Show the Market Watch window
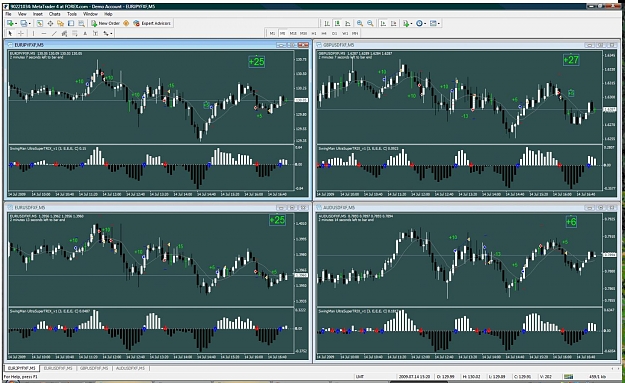The image size is (625, 383). click(x=40, y=23)
